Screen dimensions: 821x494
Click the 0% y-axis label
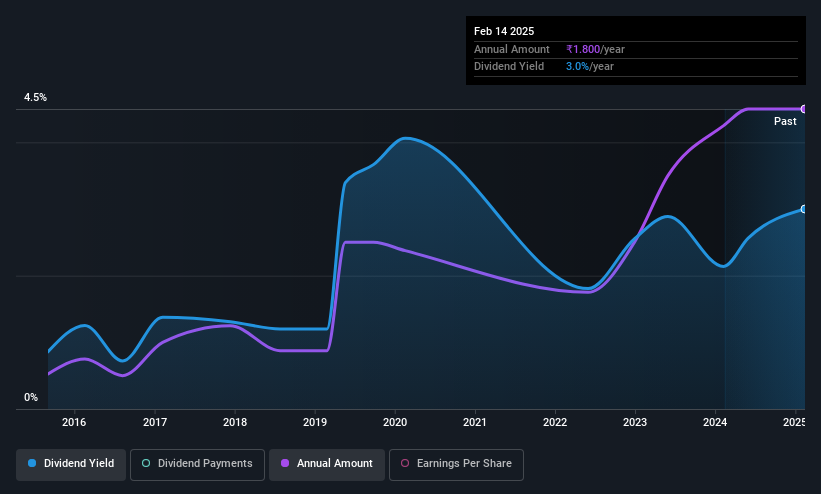(x=31, y=398)
